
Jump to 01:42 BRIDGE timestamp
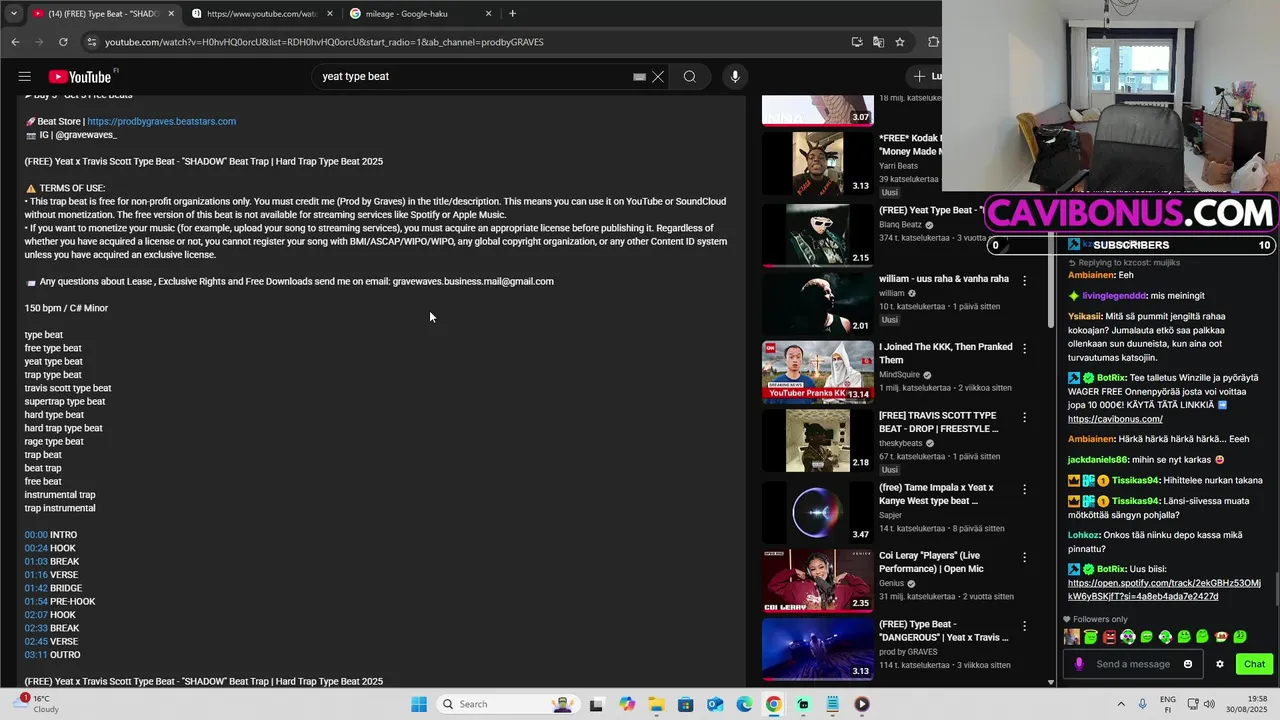(36, 588)
